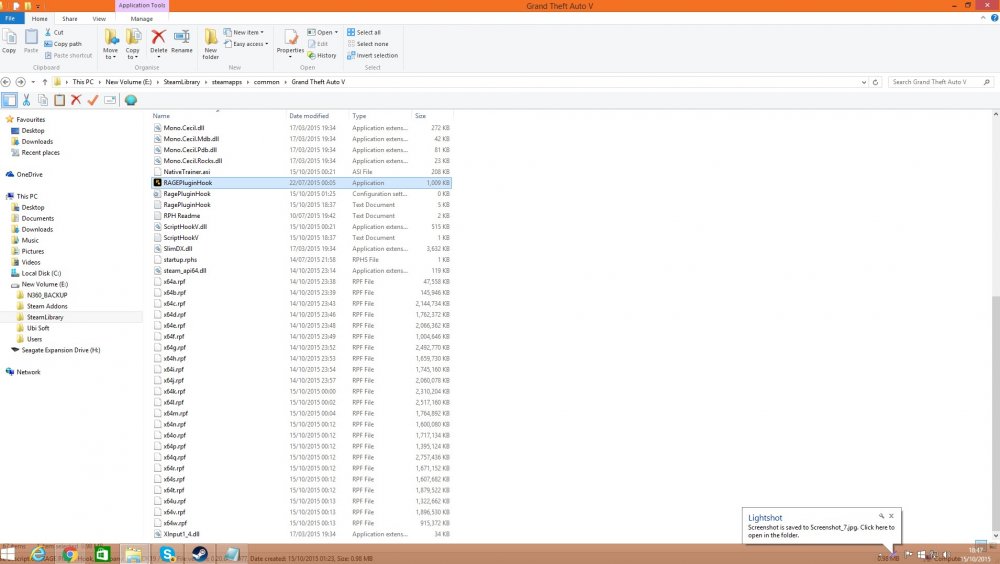Screen dimensions: 1000x564
Task: Switch to the Home tab
Action: (x=40, y=19)
